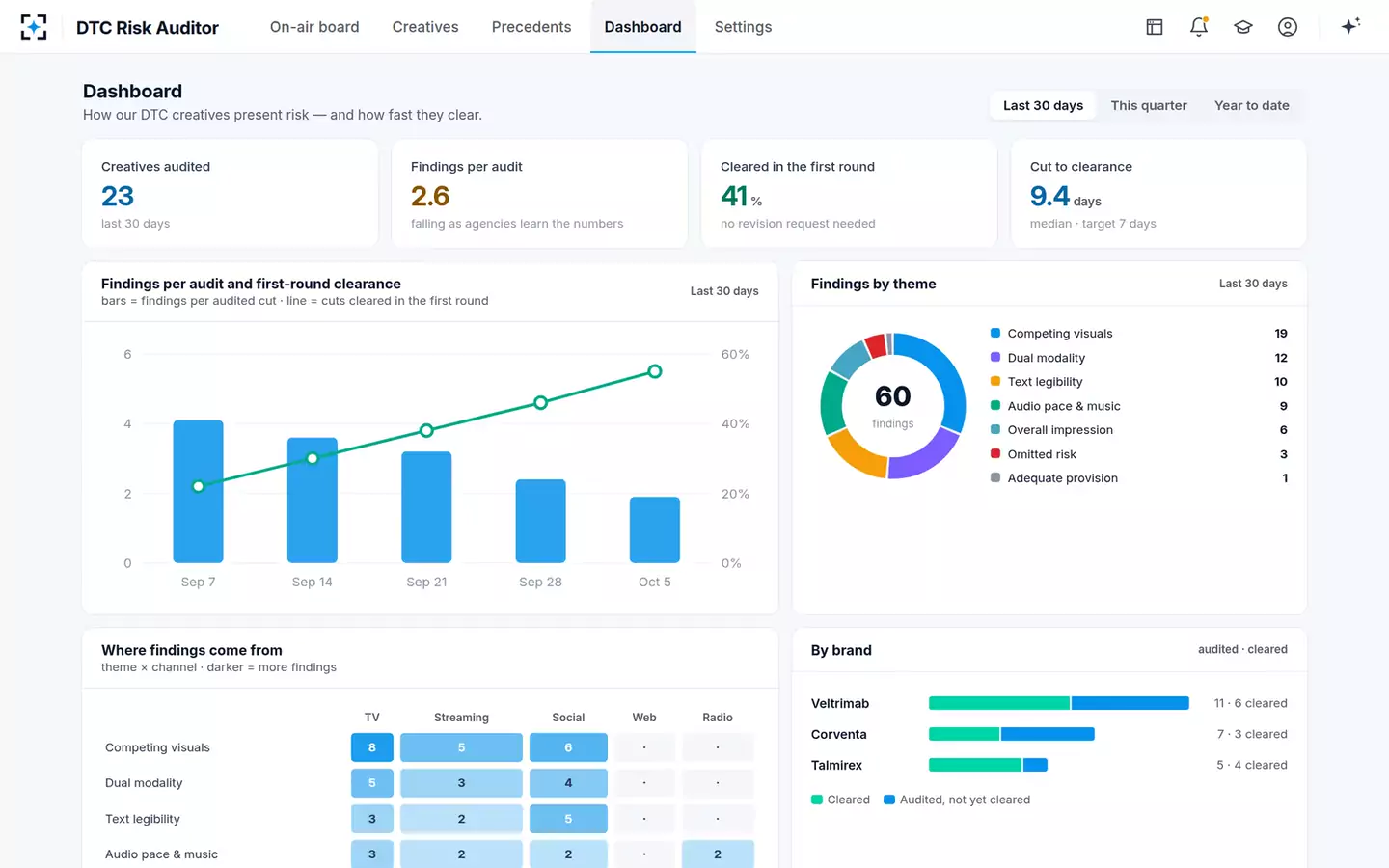Viewport: 1389px width, 868px height.
Task: Open the Findings per audit card
Action: click(x=539, y=194)
